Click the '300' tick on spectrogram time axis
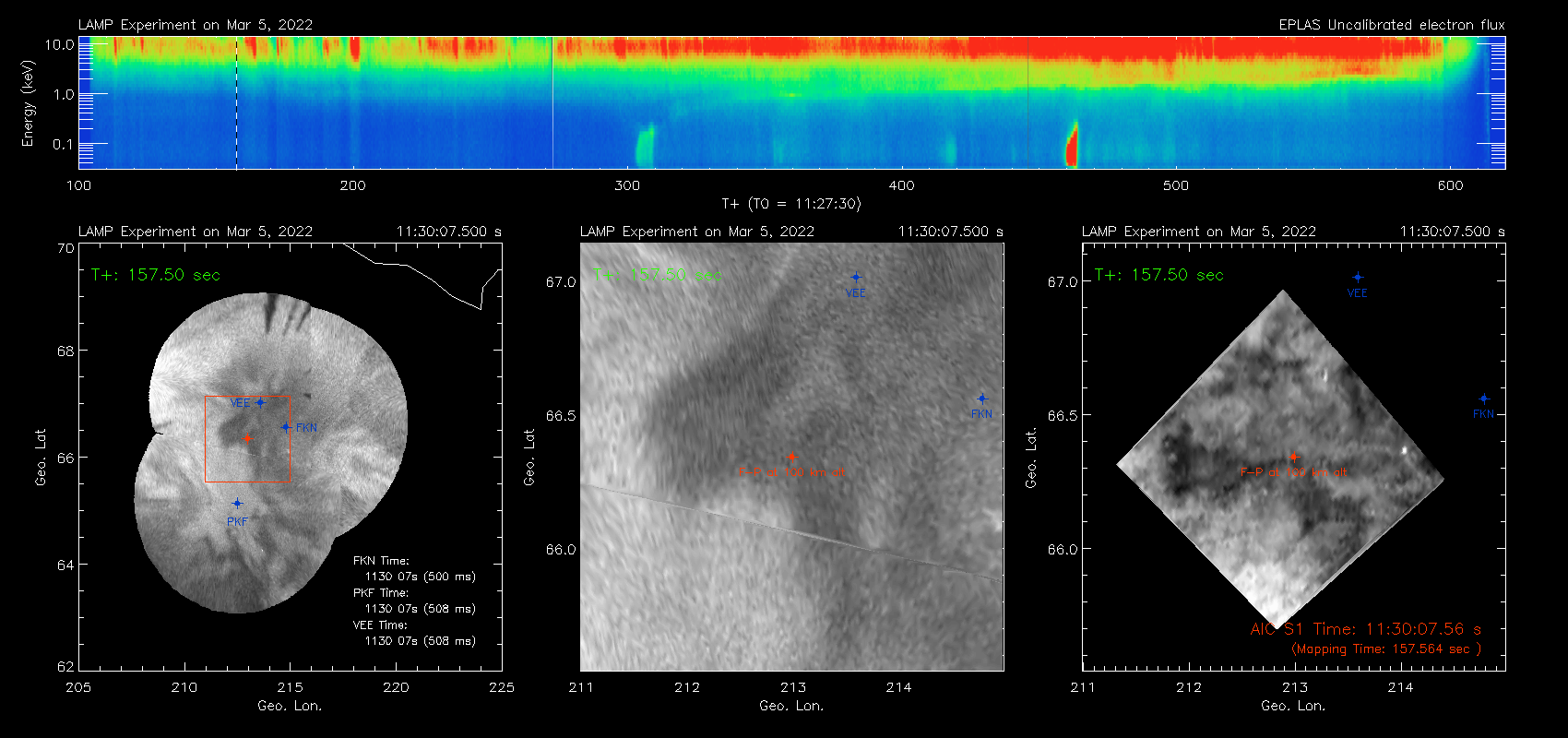The image size is (1568, 738). pyautogui.click(x=627, y=185)
